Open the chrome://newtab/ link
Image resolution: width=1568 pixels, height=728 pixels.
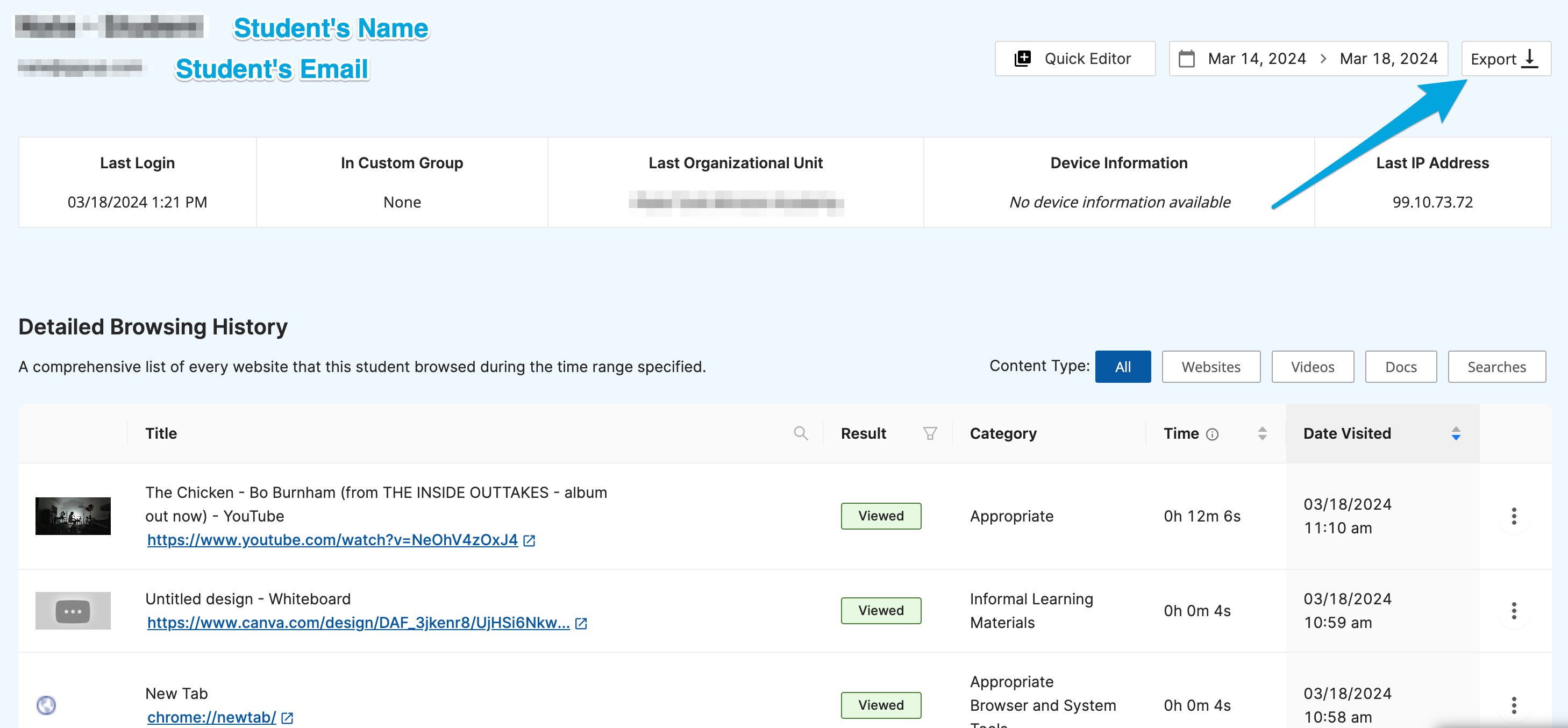click(211, 717)
